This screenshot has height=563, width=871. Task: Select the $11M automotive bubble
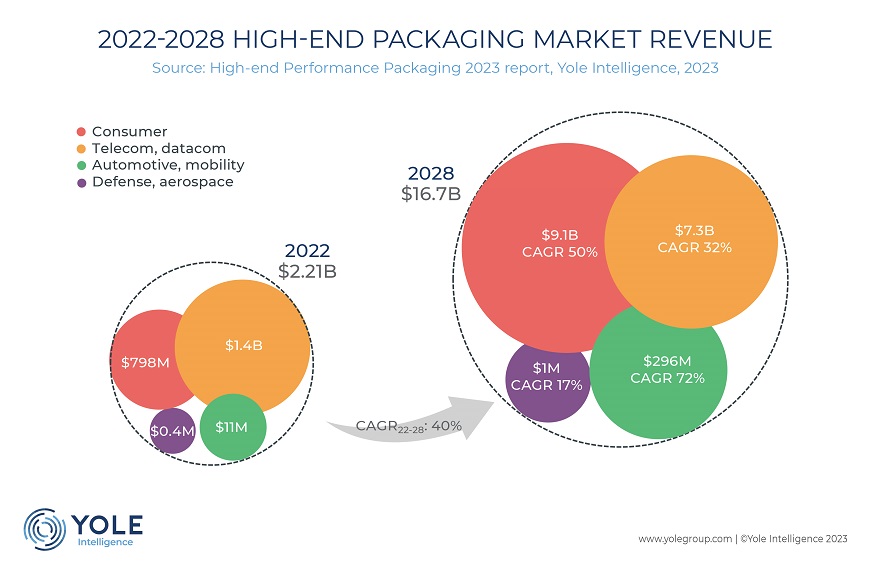tap(233, 427)
